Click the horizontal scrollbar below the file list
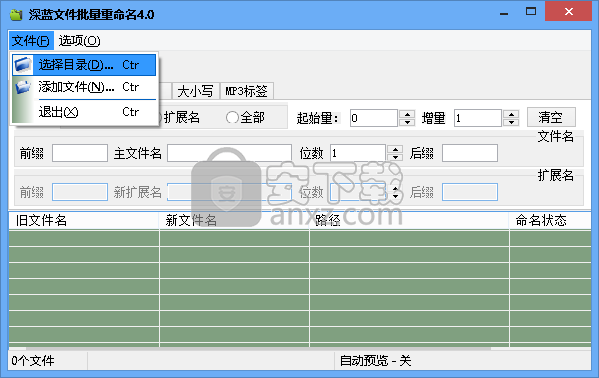 click(258, 349)
